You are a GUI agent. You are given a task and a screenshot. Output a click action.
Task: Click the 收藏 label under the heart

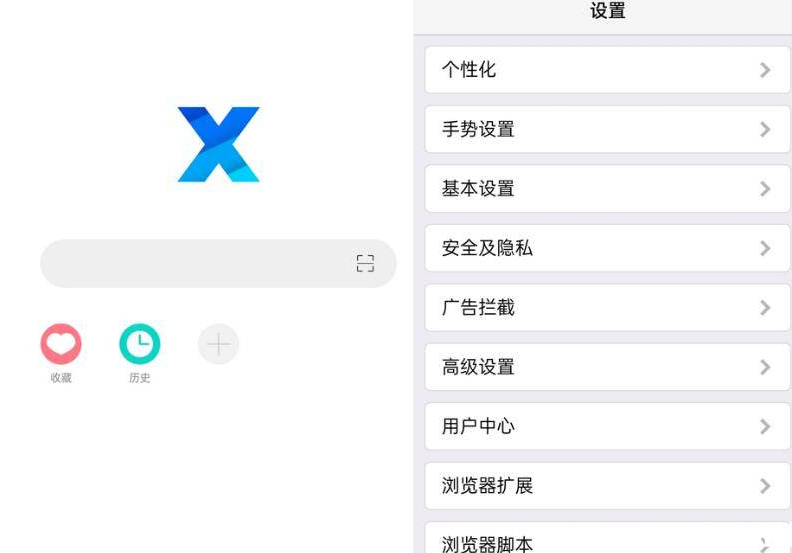click(x=61, y=378)
